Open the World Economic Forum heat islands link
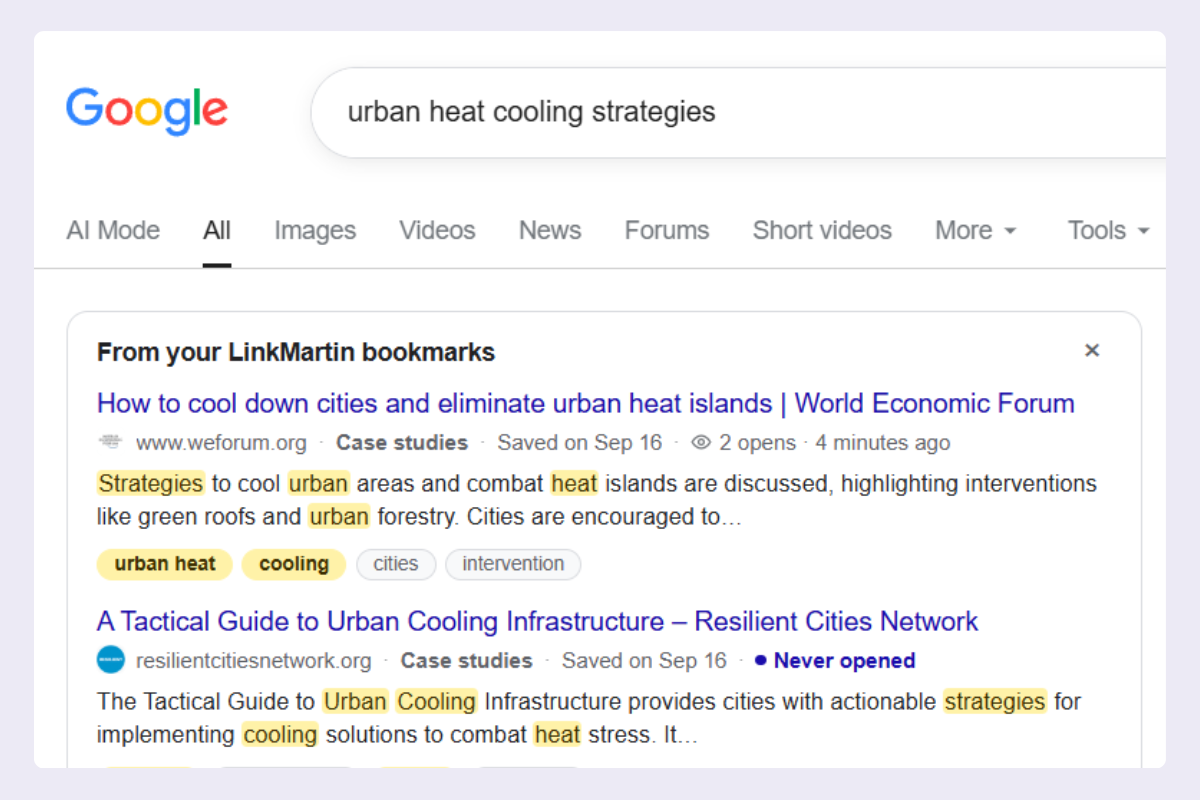The image size is (1200, 800). [x=586, y=403]
